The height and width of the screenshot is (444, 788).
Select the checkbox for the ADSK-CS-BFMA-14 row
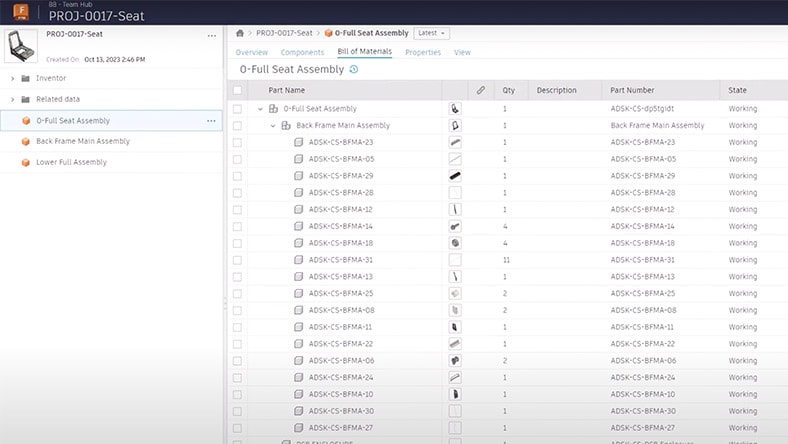237,226
